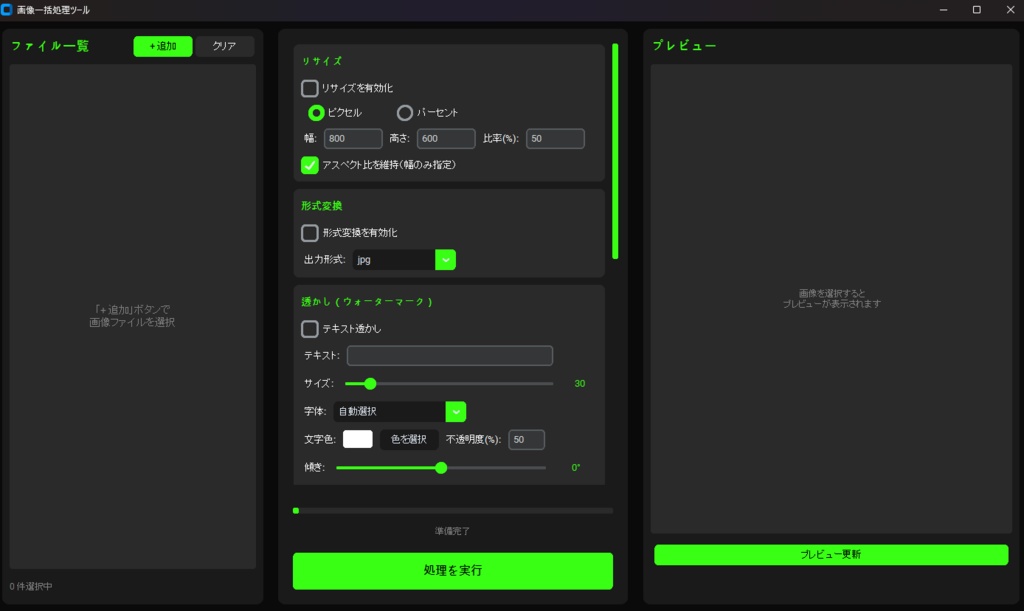Enable the リサイズを有効化 checkbox
This screenshot has height=611, width=1024.
tap(310, 88)
